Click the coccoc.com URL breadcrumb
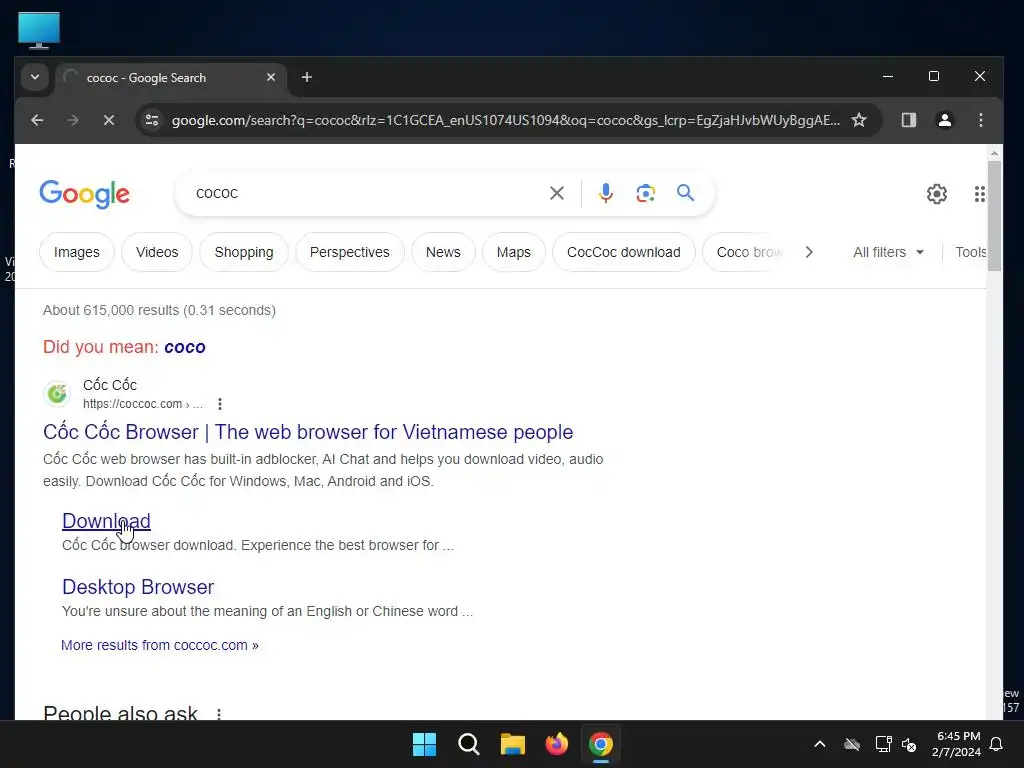 pos(142,404)
